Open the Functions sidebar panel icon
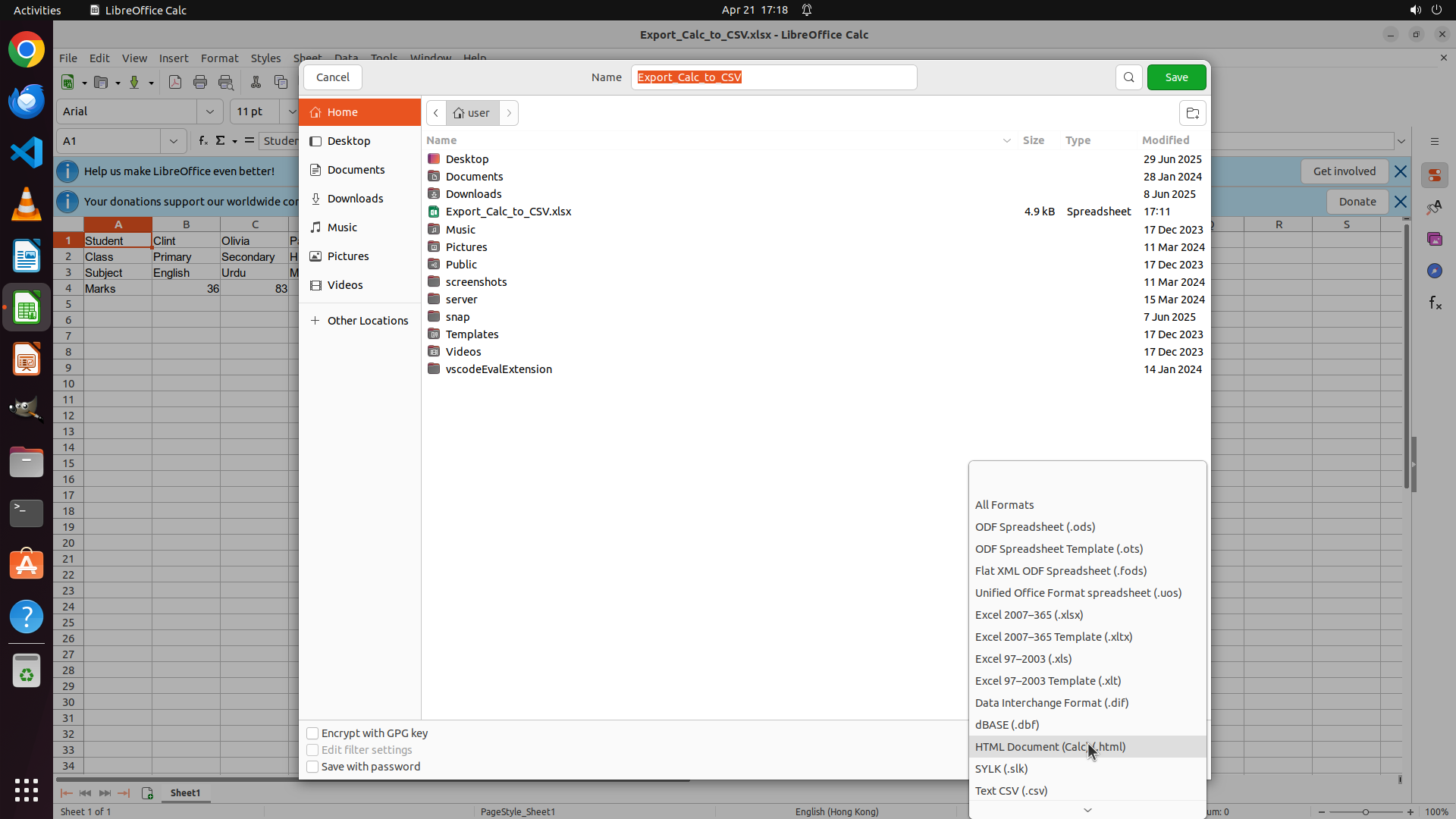This screenshot has height=819, width=1456. (1435, 303)
